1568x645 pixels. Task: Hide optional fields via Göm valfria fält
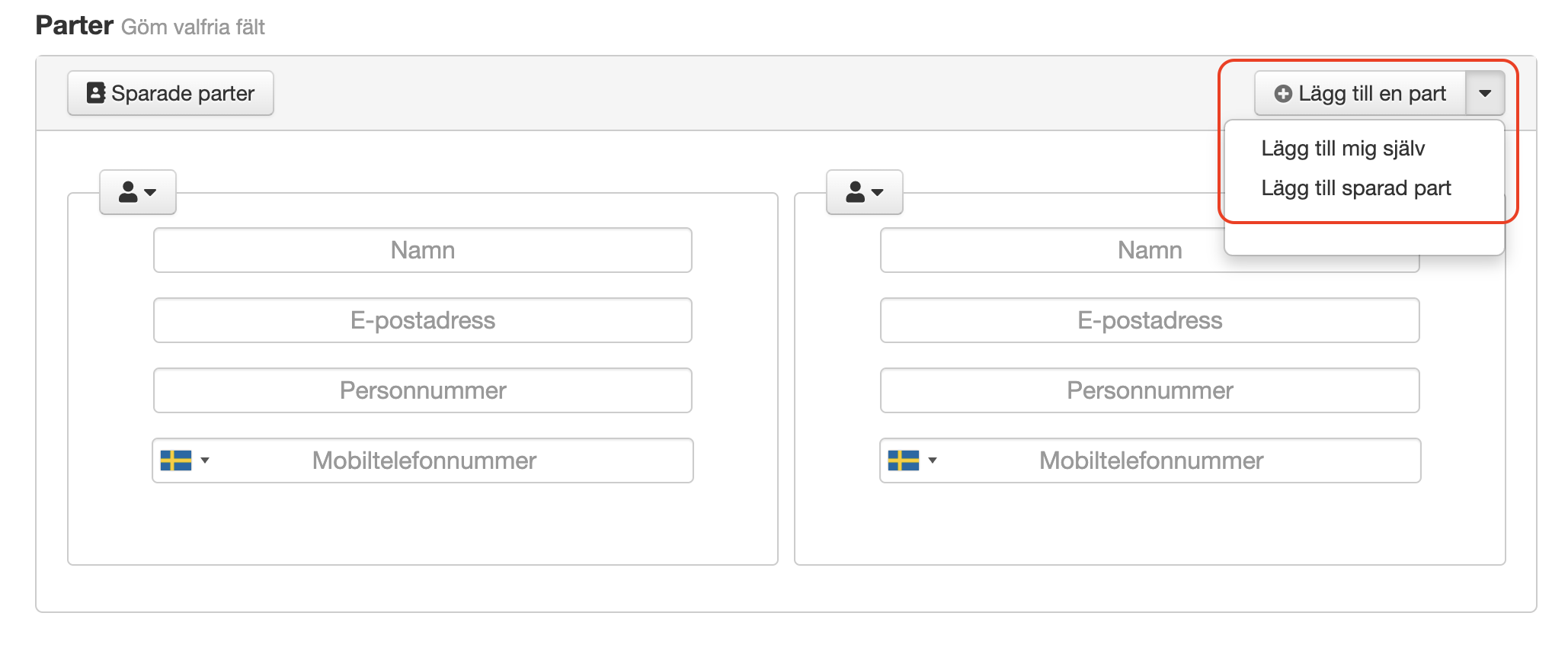[193, 27]
